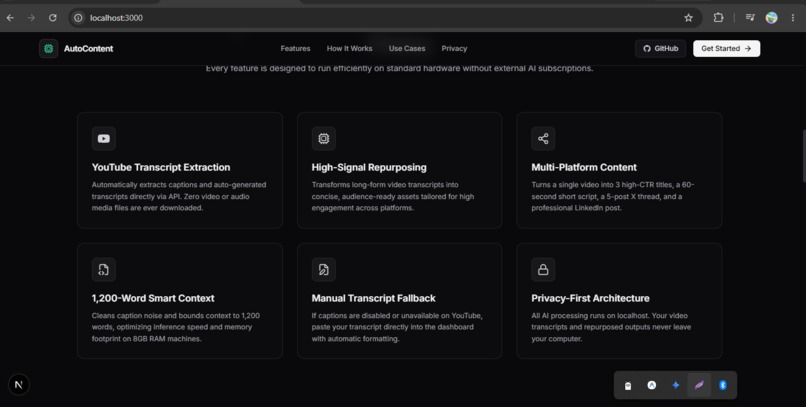Viewport: 806px width, 407px height.
Task: Click the YouTube Transcript Extraction heading
Action: click(161, 167)
